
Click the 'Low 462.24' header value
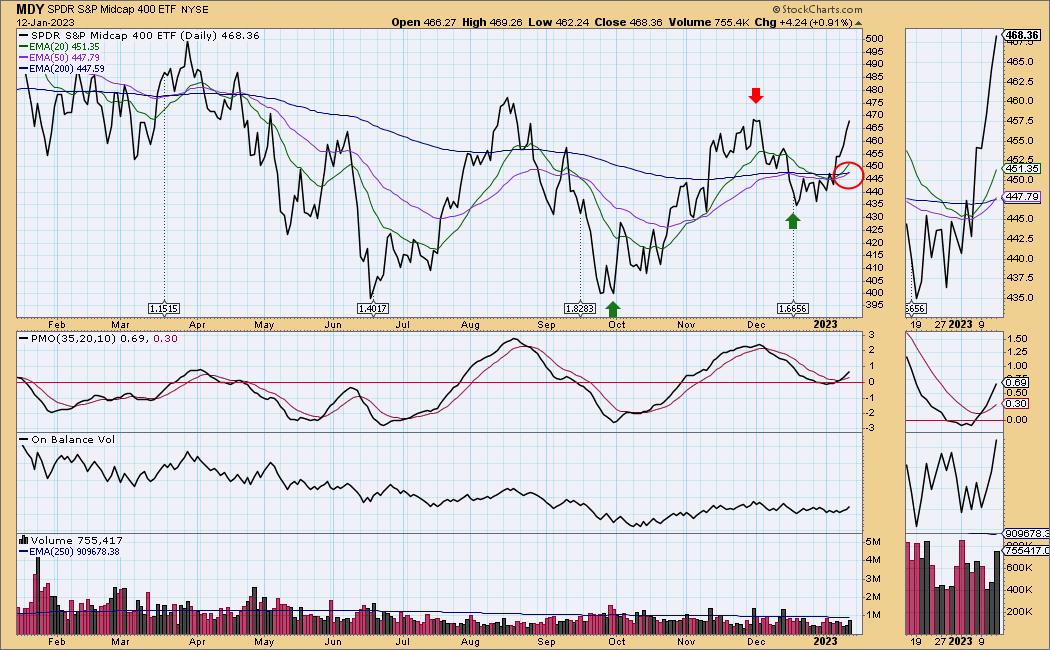tap(558, 22)
